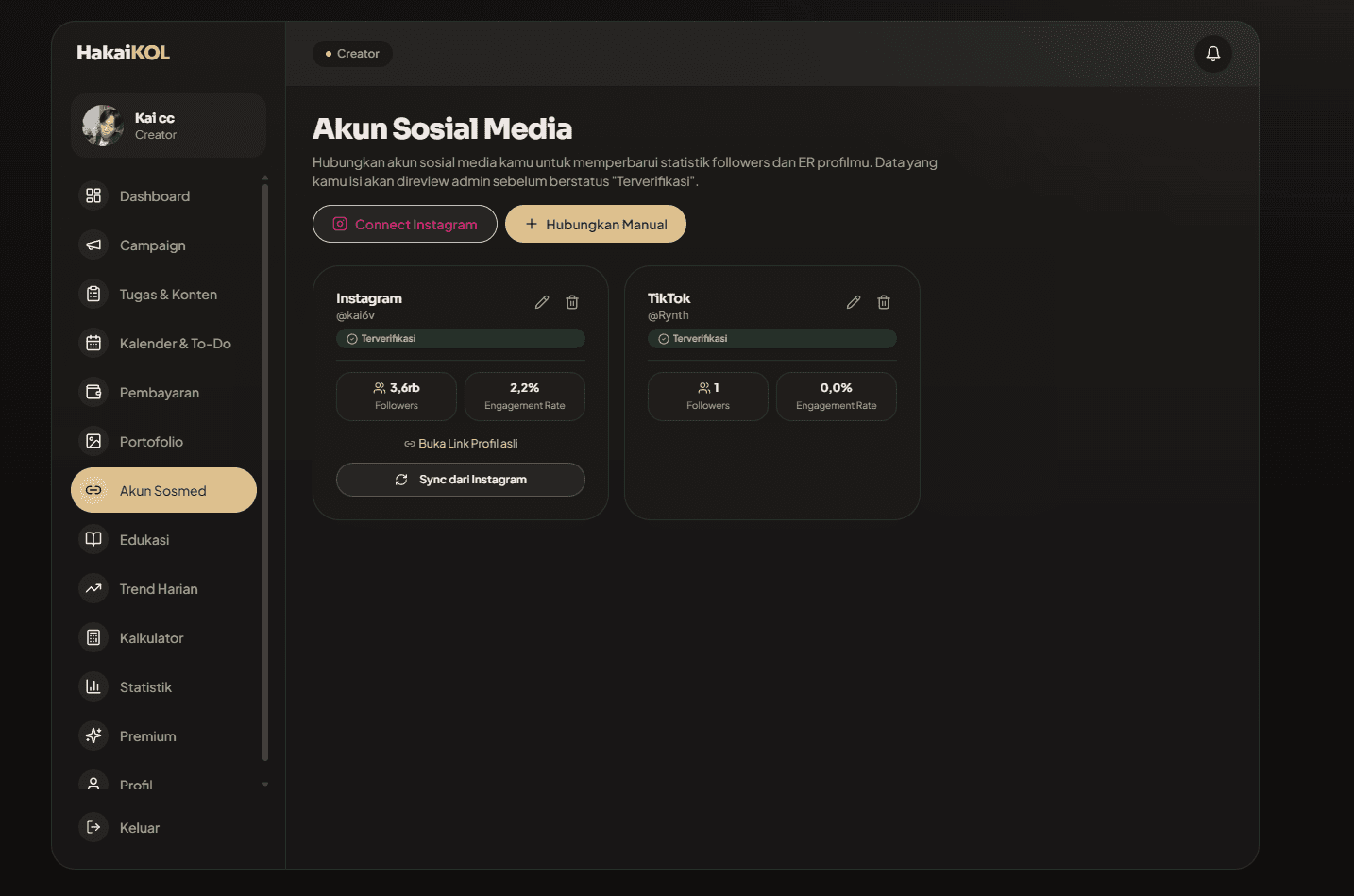
Task: Delete the Instagram account with trash icon
Action: click(x=572, y=302)
